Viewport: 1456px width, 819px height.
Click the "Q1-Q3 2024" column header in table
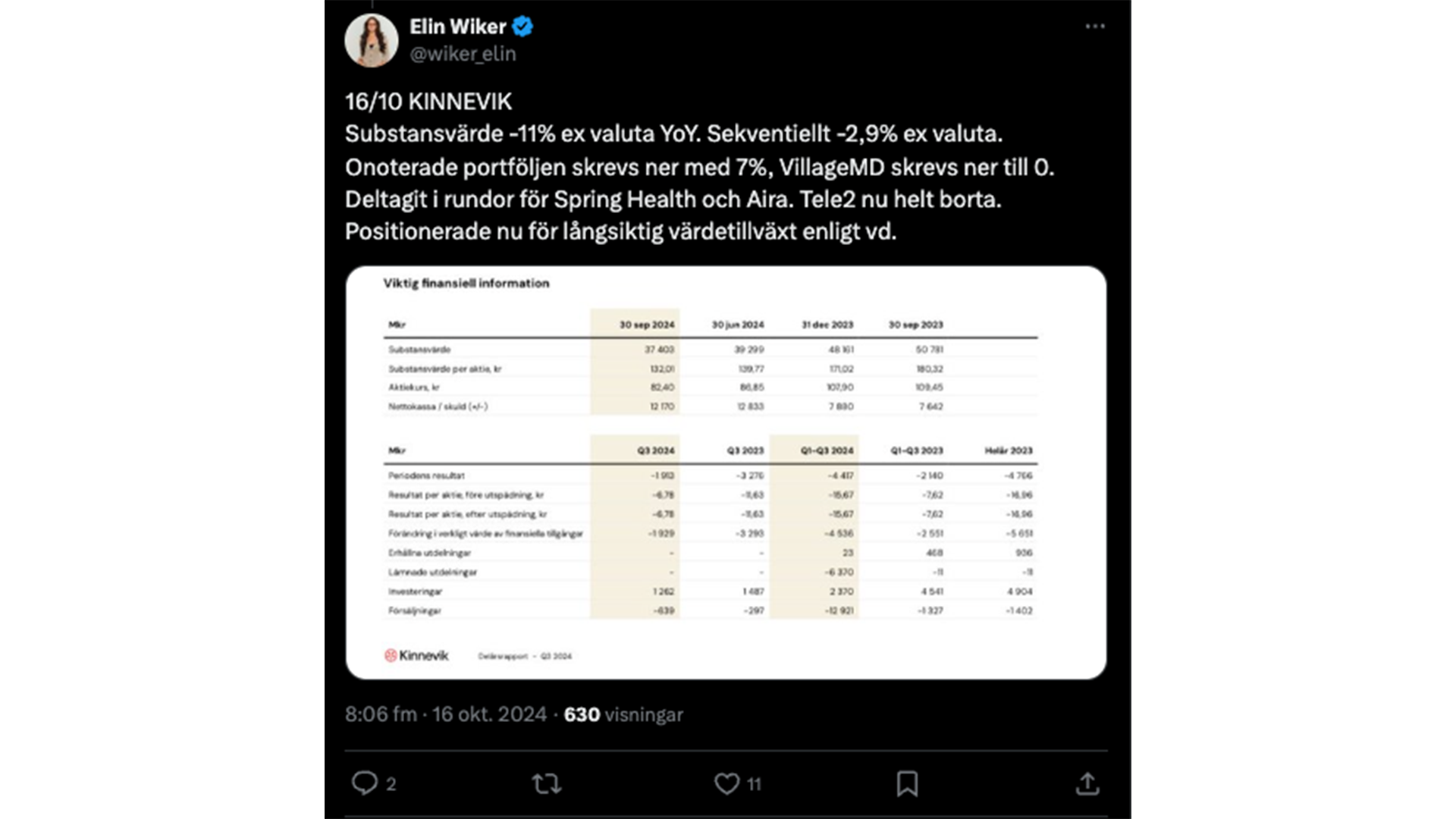[x=827, y=450]
